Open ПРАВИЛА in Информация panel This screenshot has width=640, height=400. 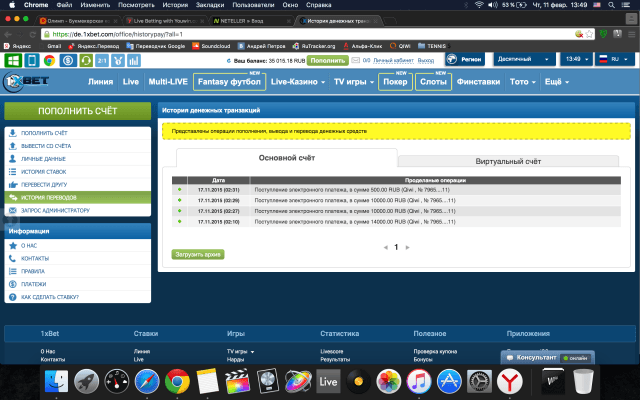tap(78, 271)
